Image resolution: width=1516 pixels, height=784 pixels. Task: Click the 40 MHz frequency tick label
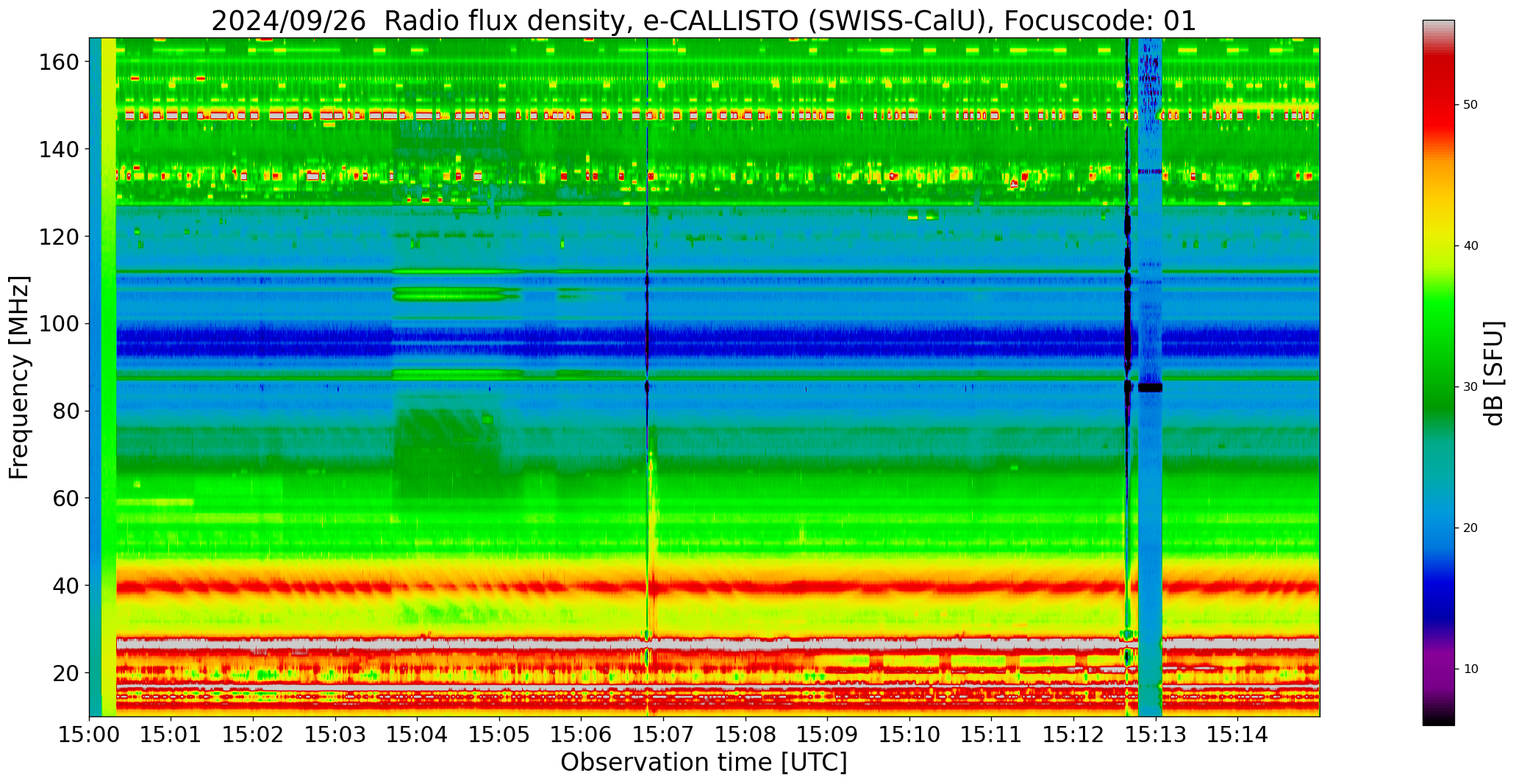point(65,586)
